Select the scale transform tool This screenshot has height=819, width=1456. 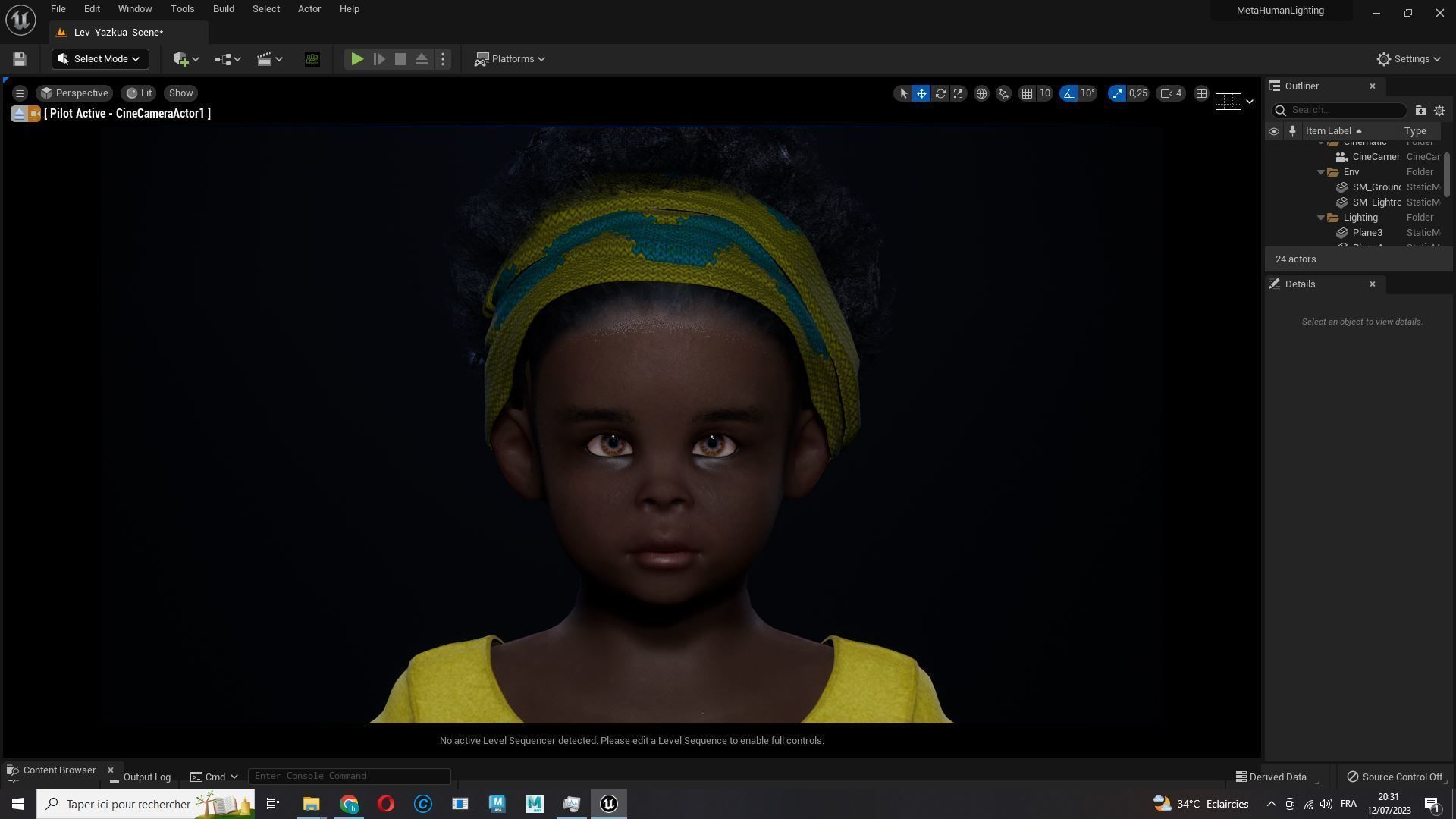click(x=959, y=93)
